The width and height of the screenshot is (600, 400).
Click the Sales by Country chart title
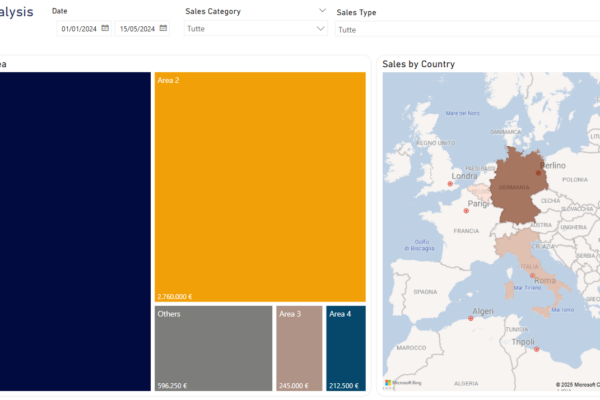[x=419, y=64]
